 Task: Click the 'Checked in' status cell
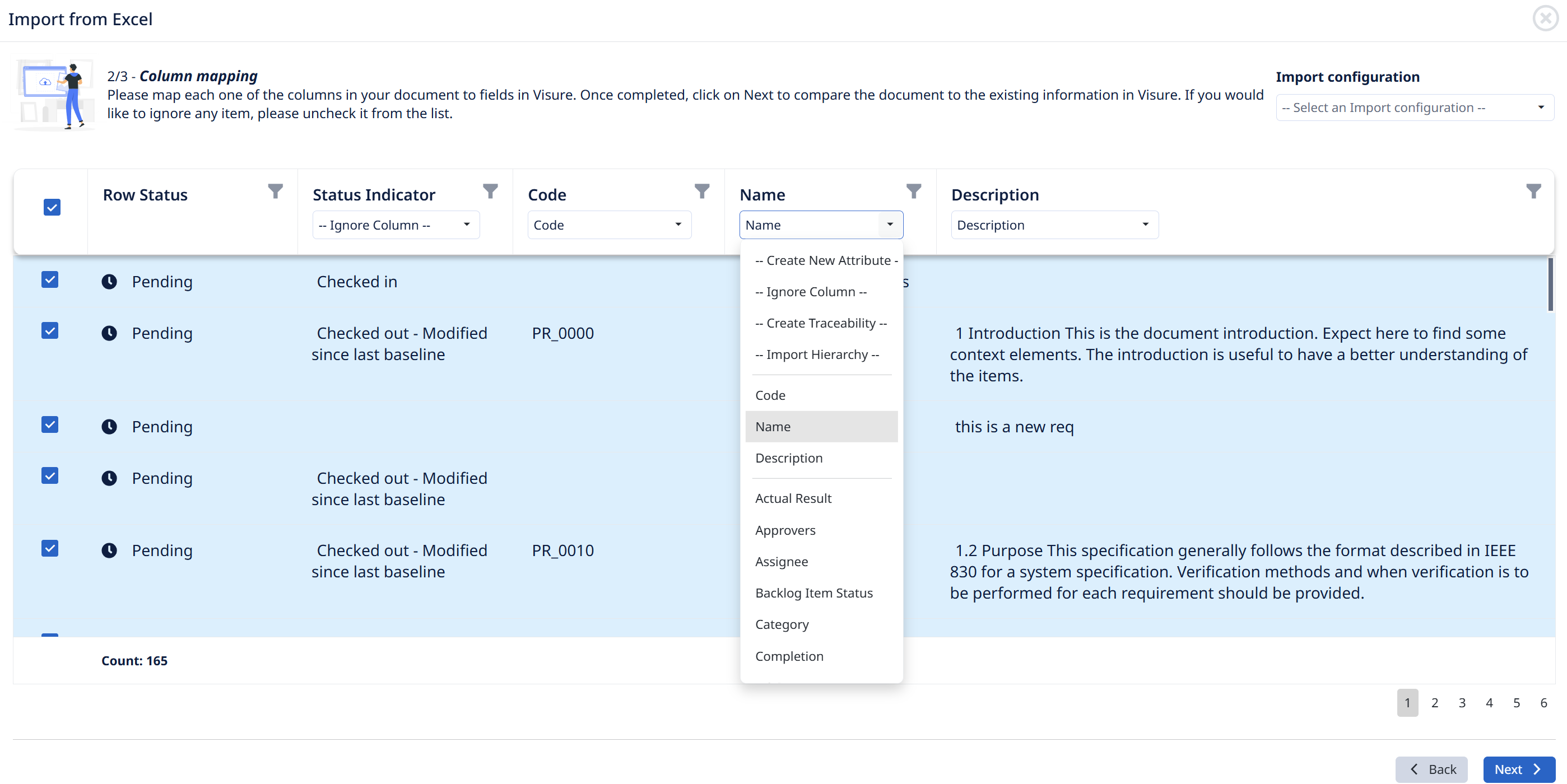tap(357, 282)
